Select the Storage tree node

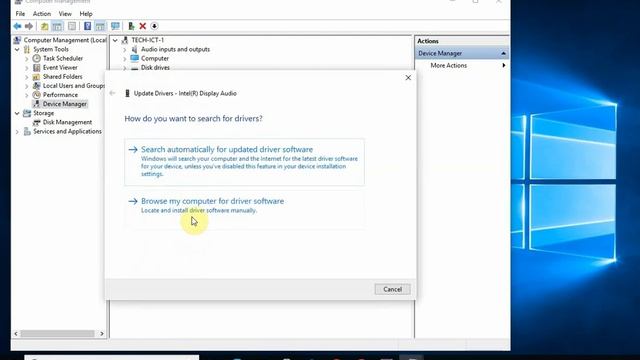point(43,113)
